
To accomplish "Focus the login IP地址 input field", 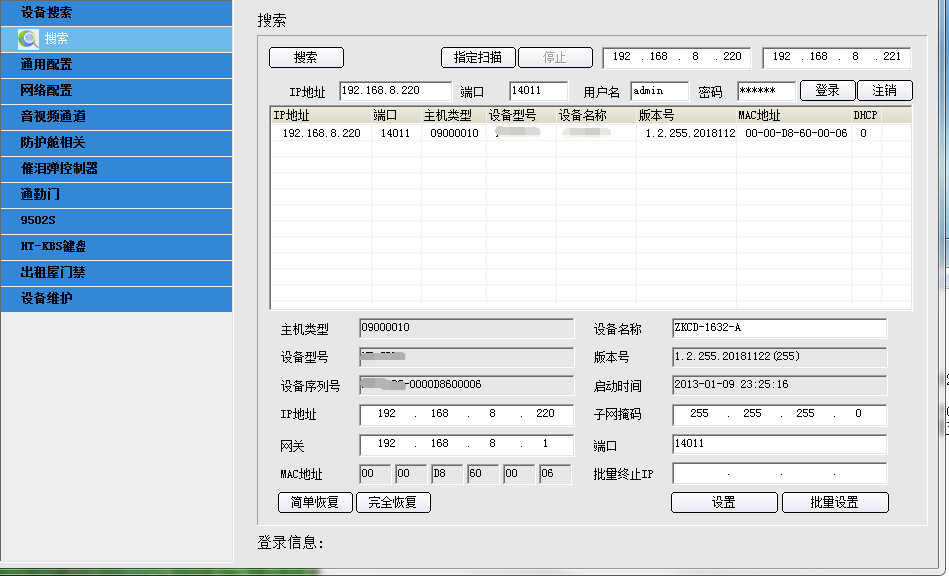I will 395,91.
